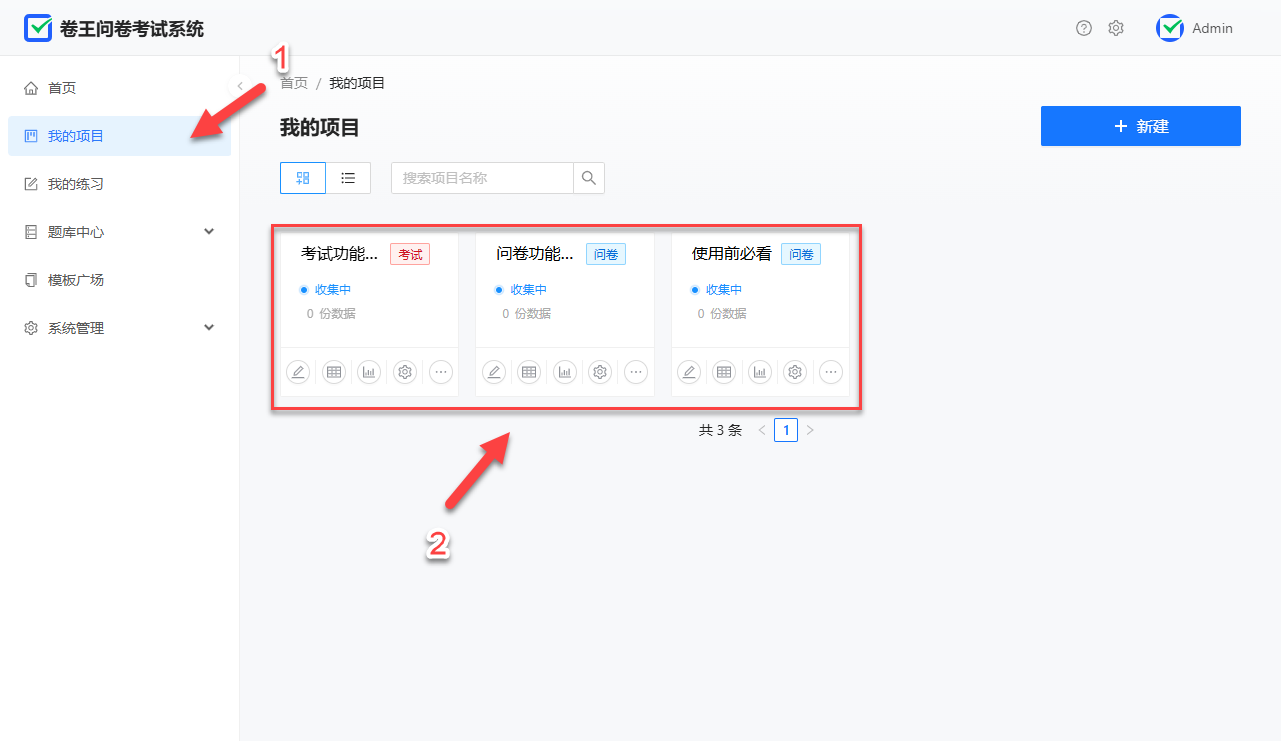Open the 问卷功能 project card title
This screenshot has height=741, width=1281.
[535, 254]
